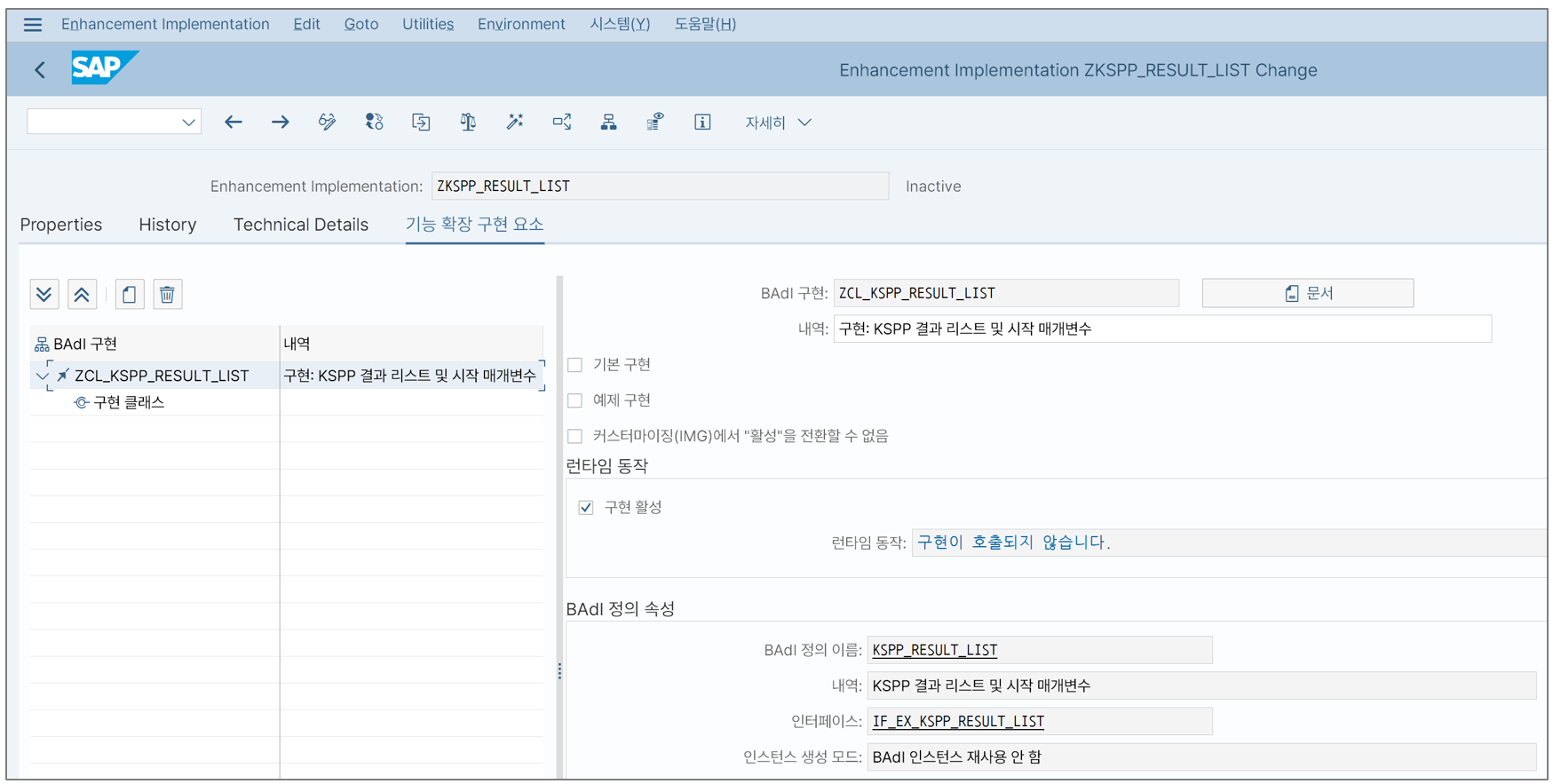Click the implementation icon beside ZCL_KSPP_RESULT_LIST

63,376
